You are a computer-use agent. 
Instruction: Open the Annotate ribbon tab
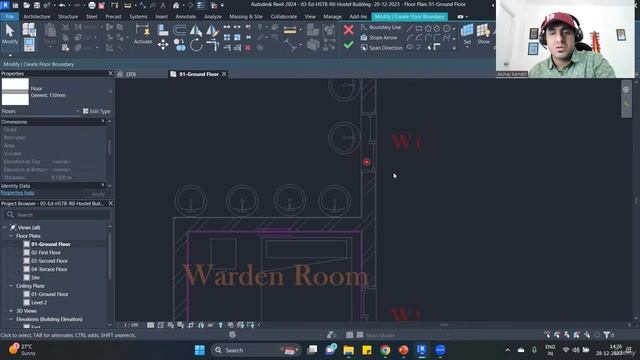pyautogui.click(x=186, y=17)
